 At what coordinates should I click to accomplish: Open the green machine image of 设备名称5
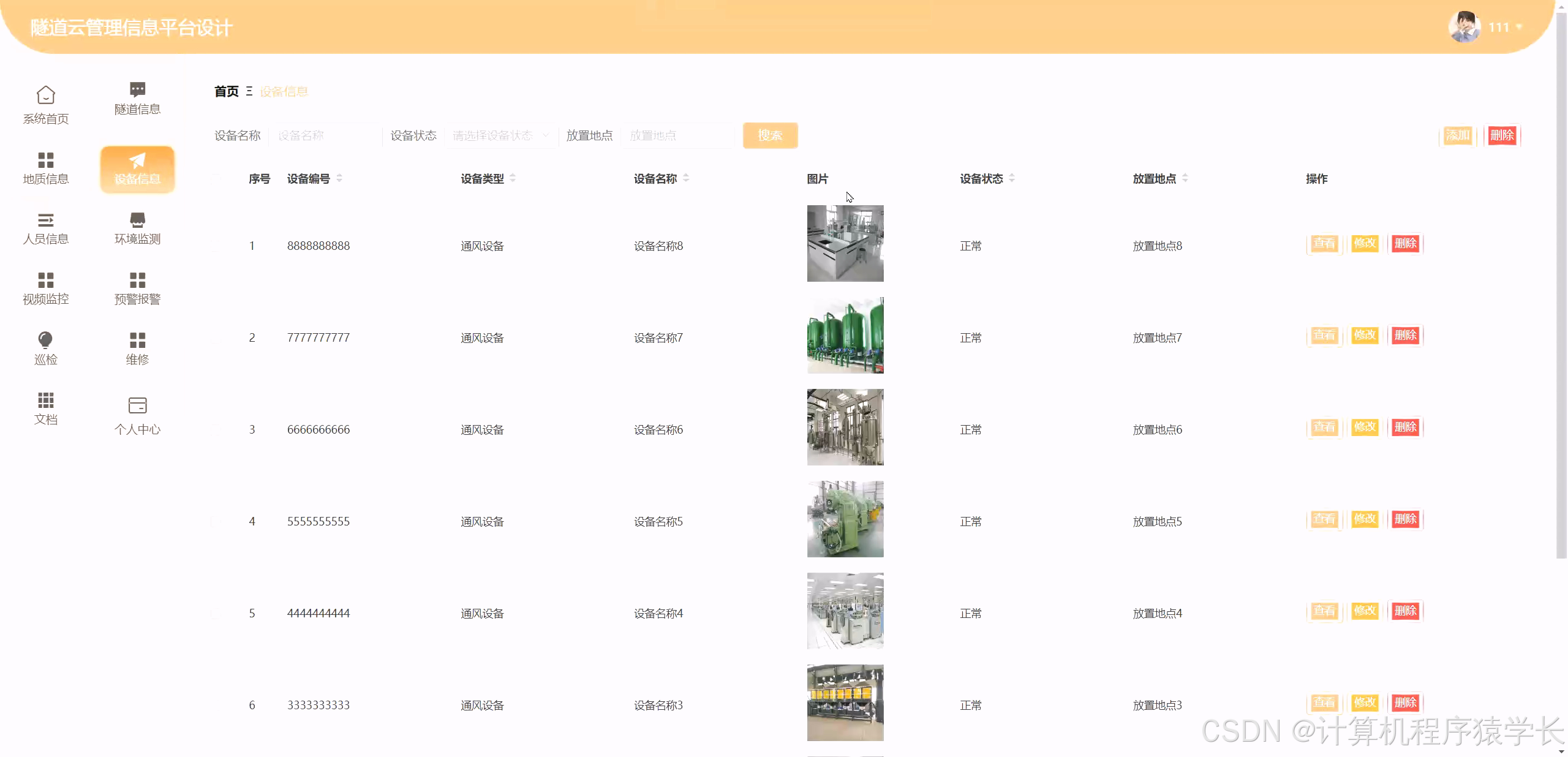[x=845, y=519]
